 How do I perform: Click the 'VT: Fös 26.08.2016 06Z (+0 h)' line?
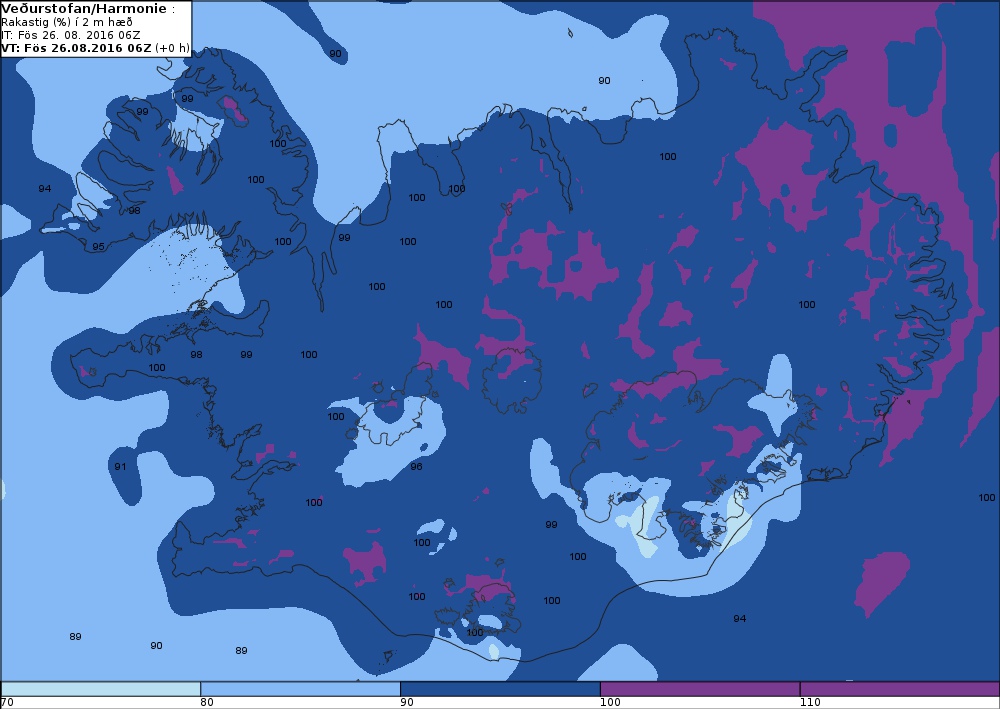(95, 48)
